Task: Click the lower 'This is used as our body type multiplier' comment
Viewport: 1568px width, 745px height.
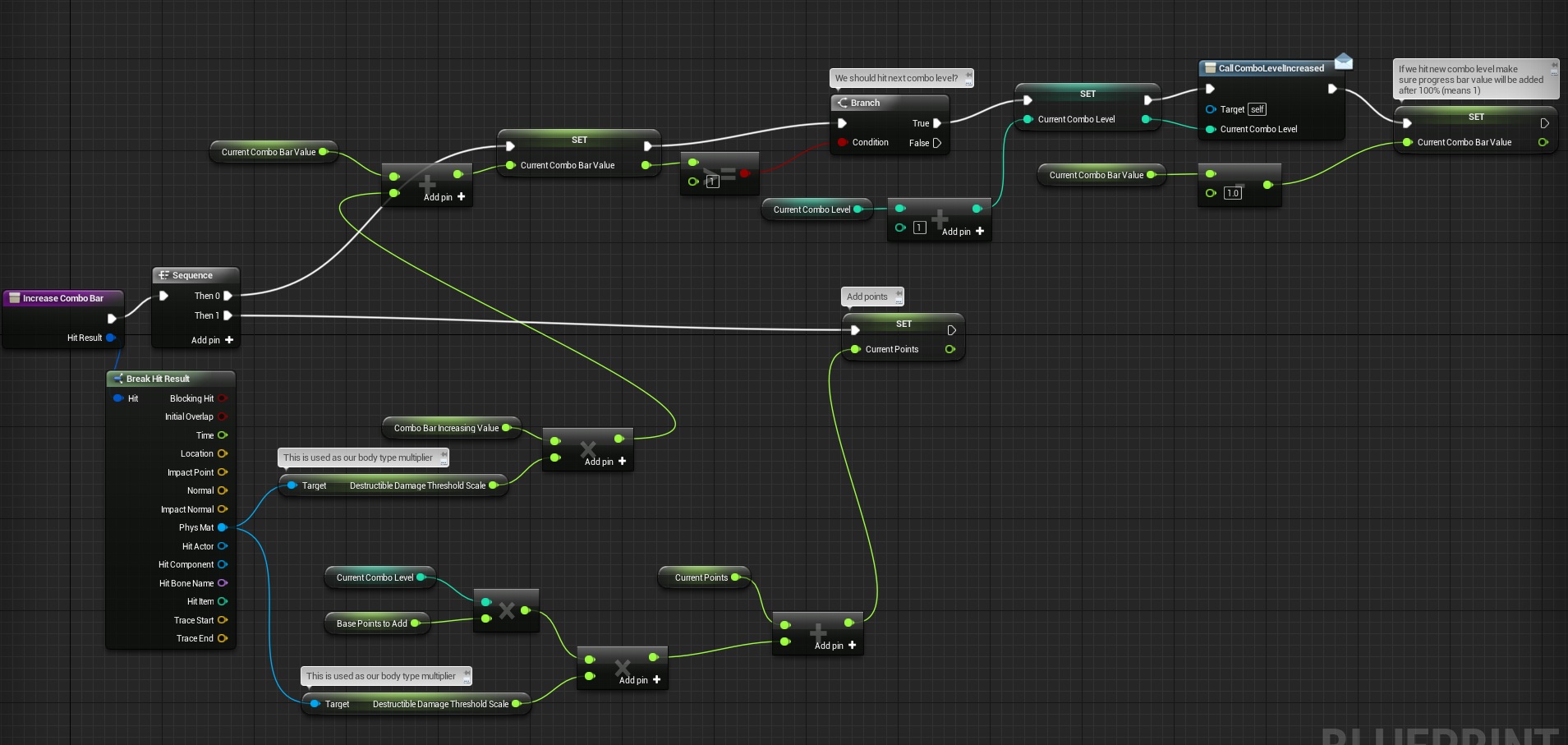Action: tap(386, 676)
